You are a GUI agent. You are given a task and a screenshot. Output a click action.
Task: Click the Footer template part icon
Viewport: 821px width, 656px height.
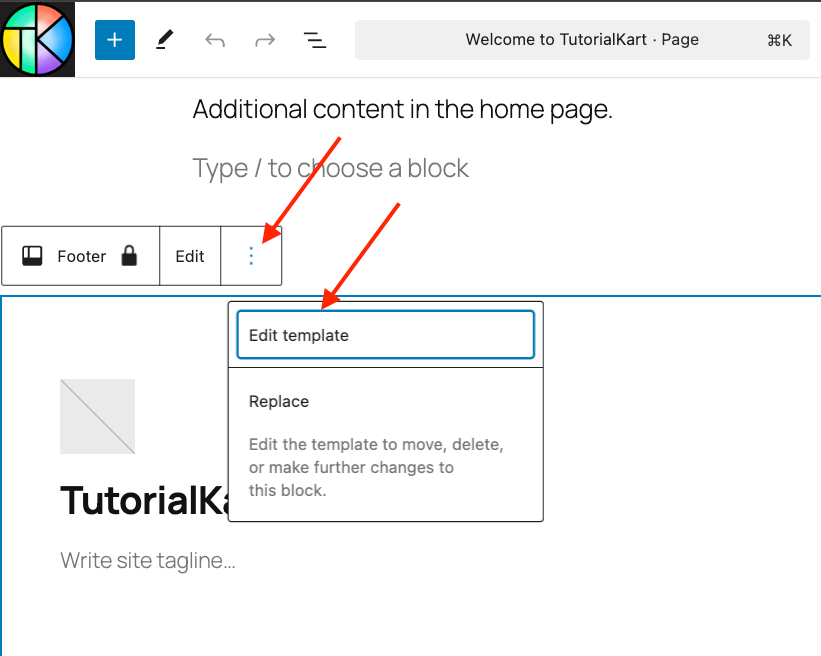pos(32,256)
